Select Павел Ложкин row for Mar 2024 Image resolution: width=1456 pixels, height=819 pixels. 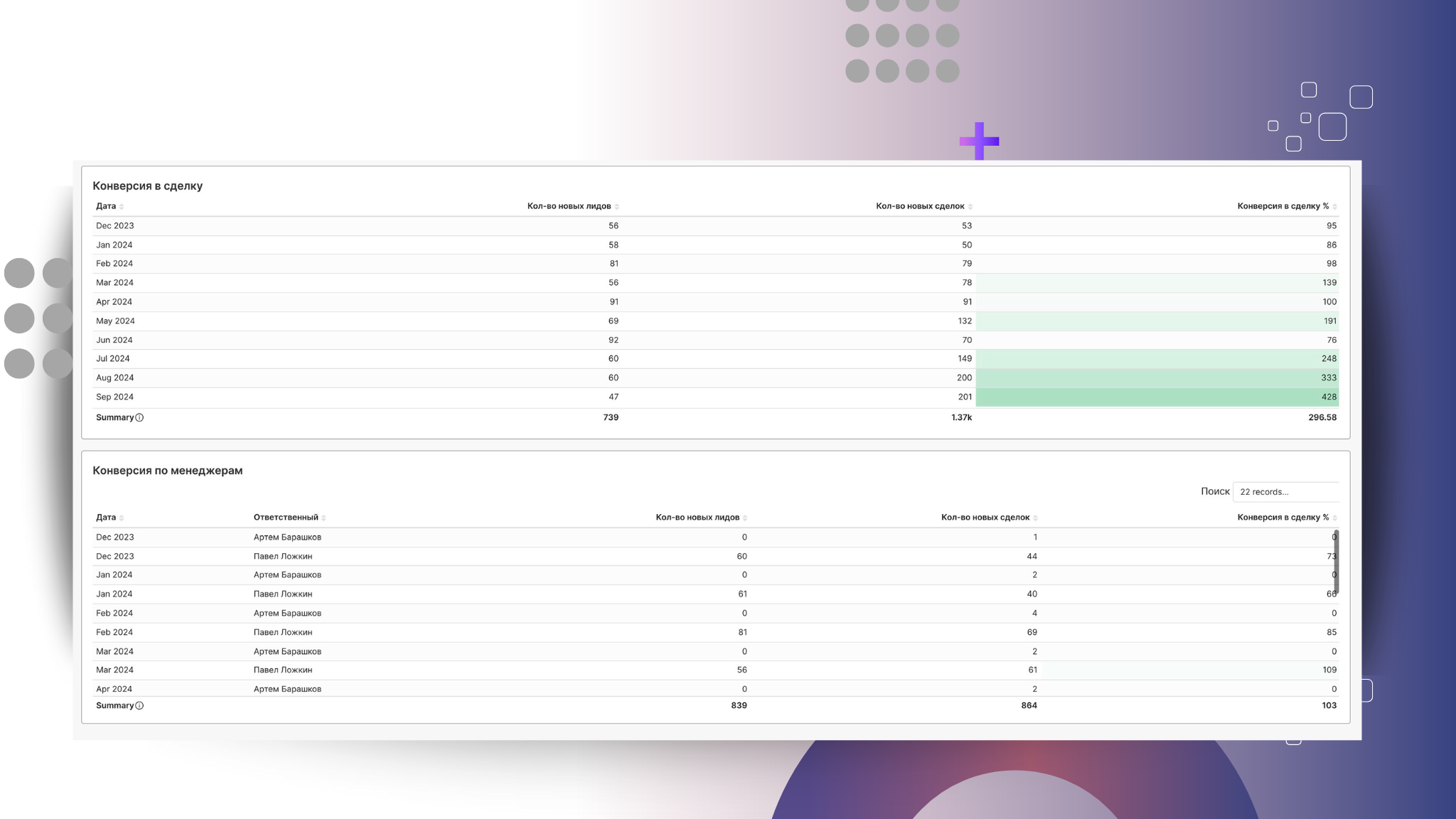coord(283,670)
